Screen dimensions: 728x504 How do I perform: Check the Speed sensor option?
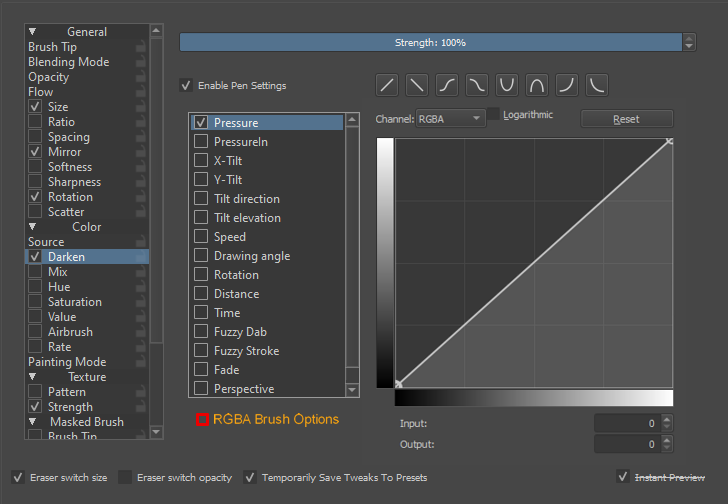201,237
